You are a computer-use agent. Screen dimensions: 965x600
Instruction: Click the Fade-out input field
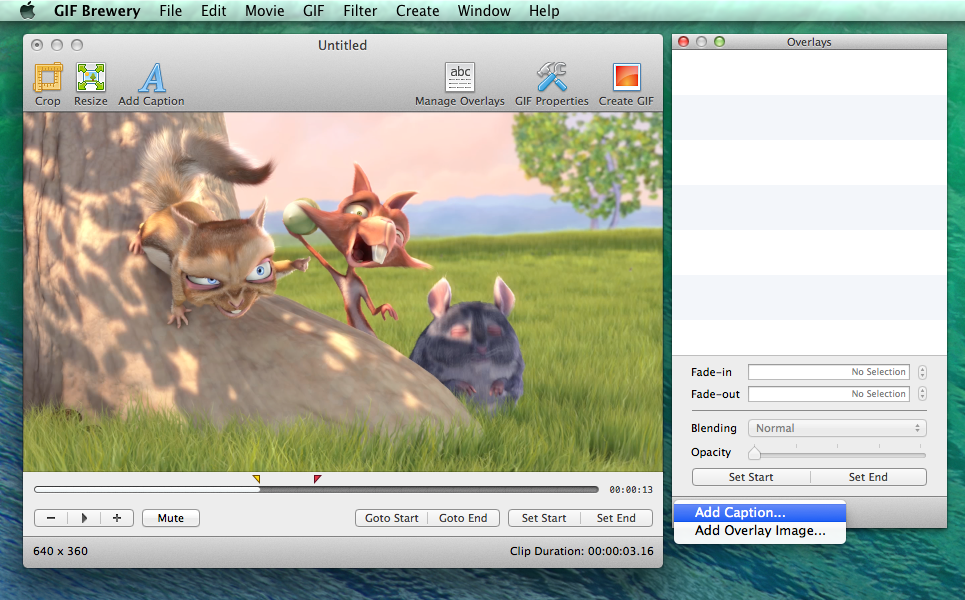(x=829, y=394)
